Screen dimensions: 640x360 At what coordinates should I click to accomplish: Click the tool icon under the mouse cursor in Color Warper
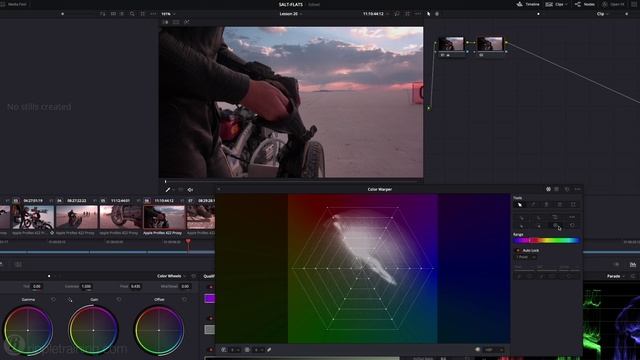[555, 225]
